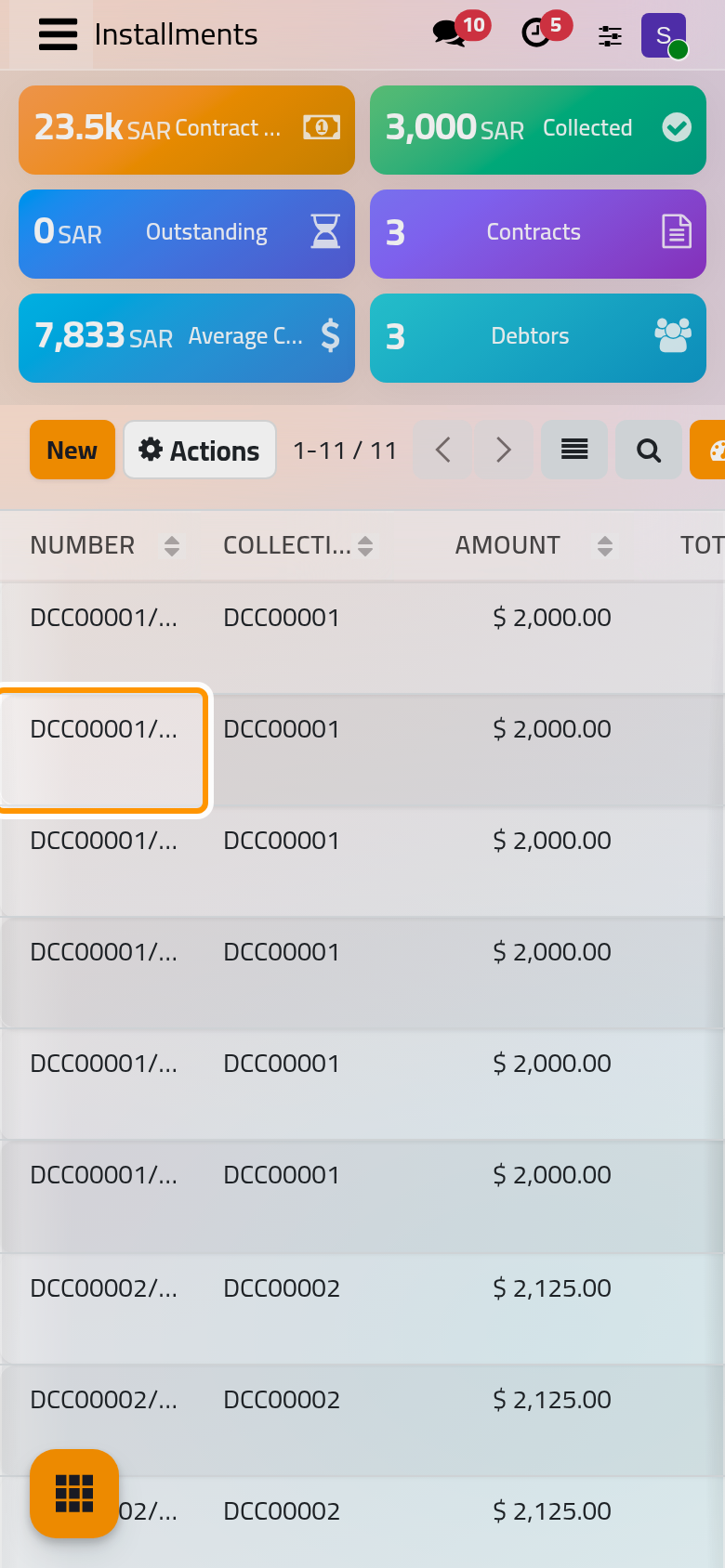
Task: Click the check icon on Collected card
Action: [x=677, y=127]
